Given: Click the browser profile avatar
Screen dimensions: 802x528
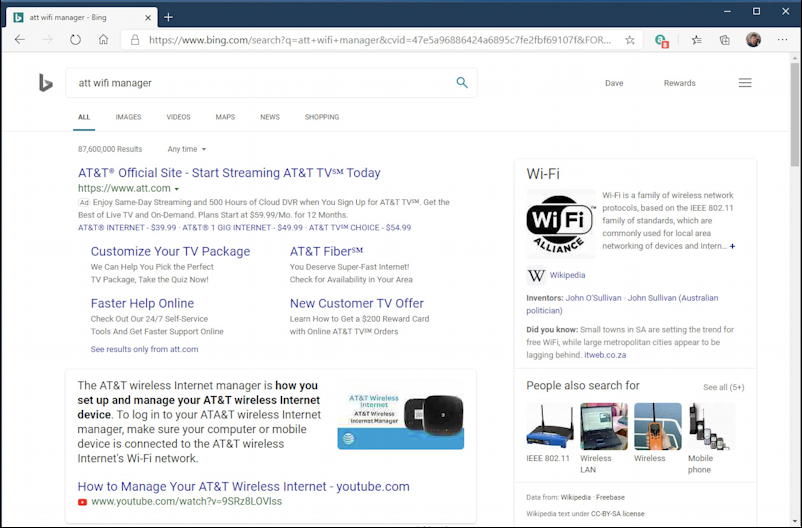Looking at the screenshot, I should [753, 40].
